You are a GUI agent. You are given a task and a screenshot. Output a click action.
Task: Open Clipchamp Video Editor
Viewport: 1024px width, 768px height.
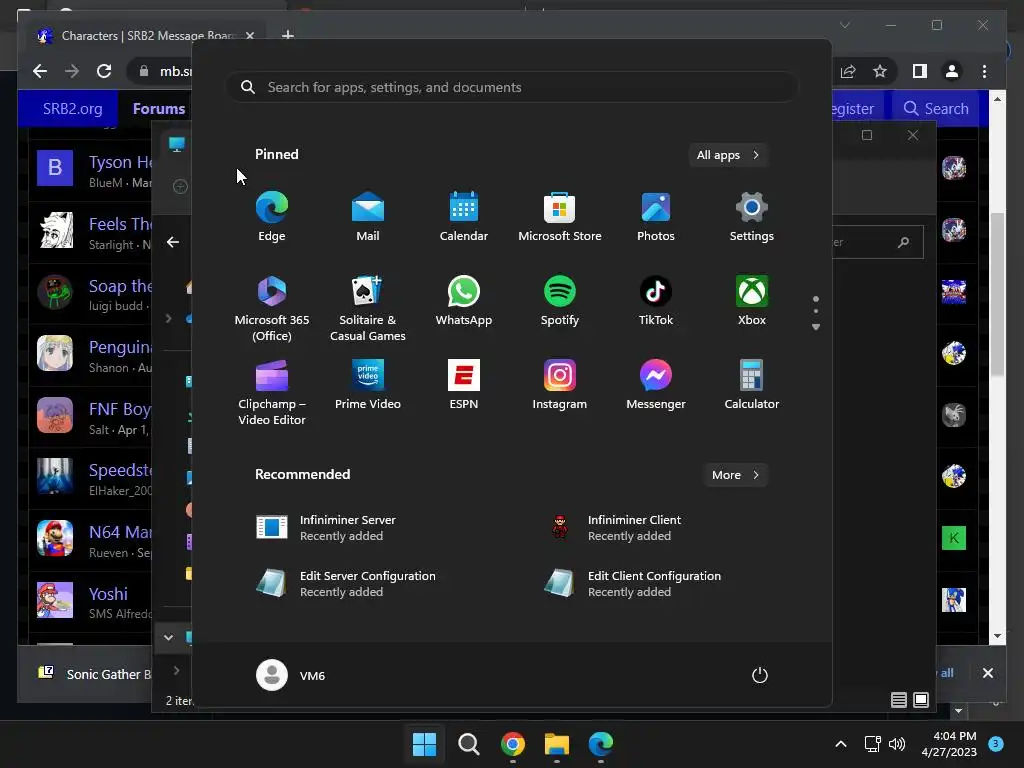(x=272, y=392)
